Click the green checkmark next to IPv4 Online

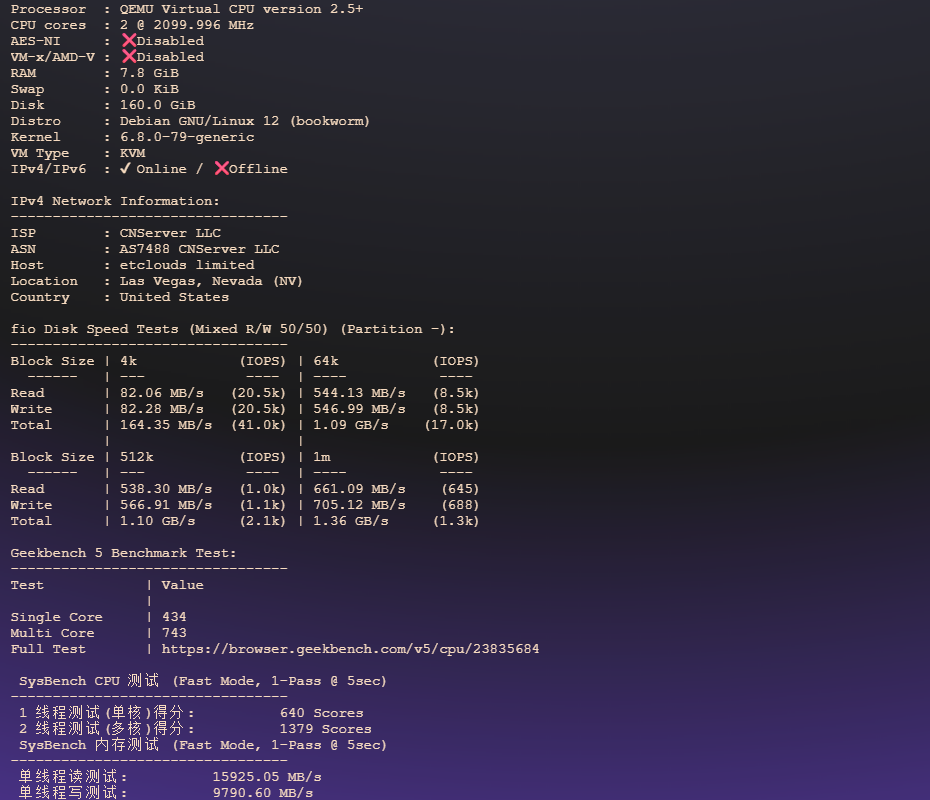[124, 168]
